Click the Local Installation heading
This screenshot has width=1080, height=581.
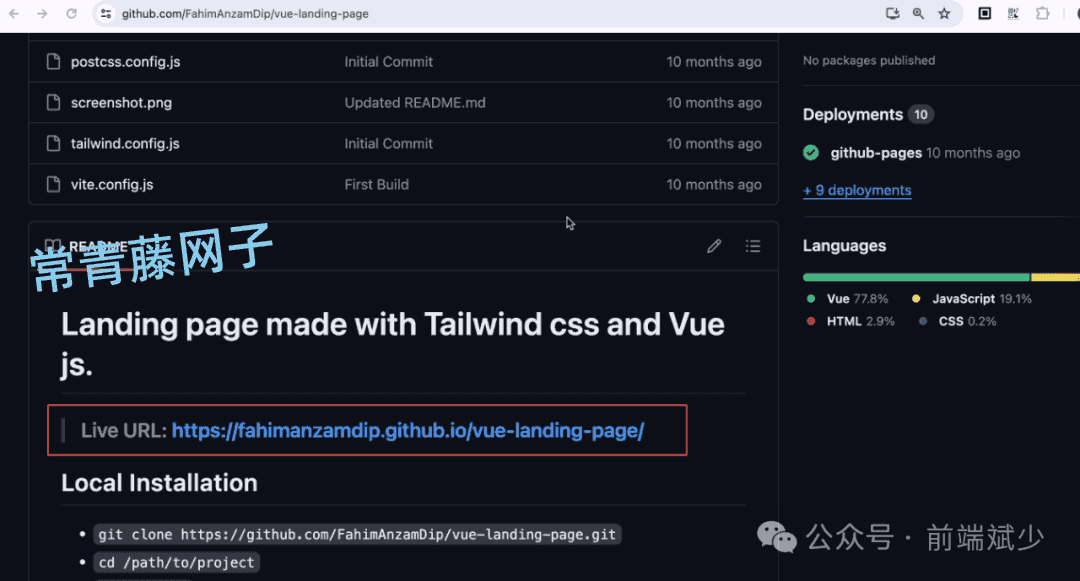click(159, 483)
